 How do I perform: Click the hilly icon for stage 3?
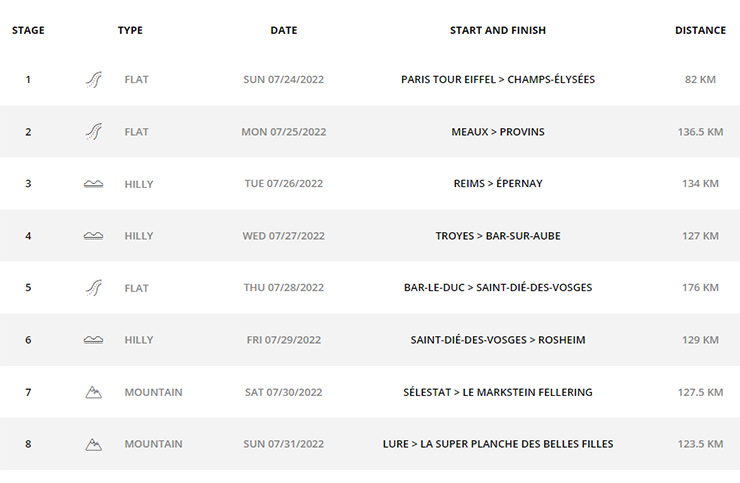click(x=93, y=184)
